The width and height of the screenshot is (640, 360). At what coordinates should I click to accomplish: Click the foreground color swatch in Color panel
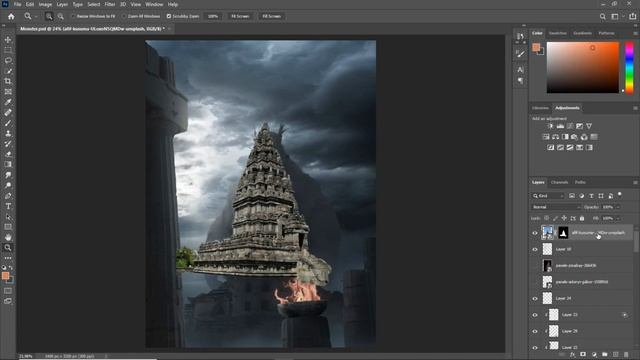(x=536, y=47)
